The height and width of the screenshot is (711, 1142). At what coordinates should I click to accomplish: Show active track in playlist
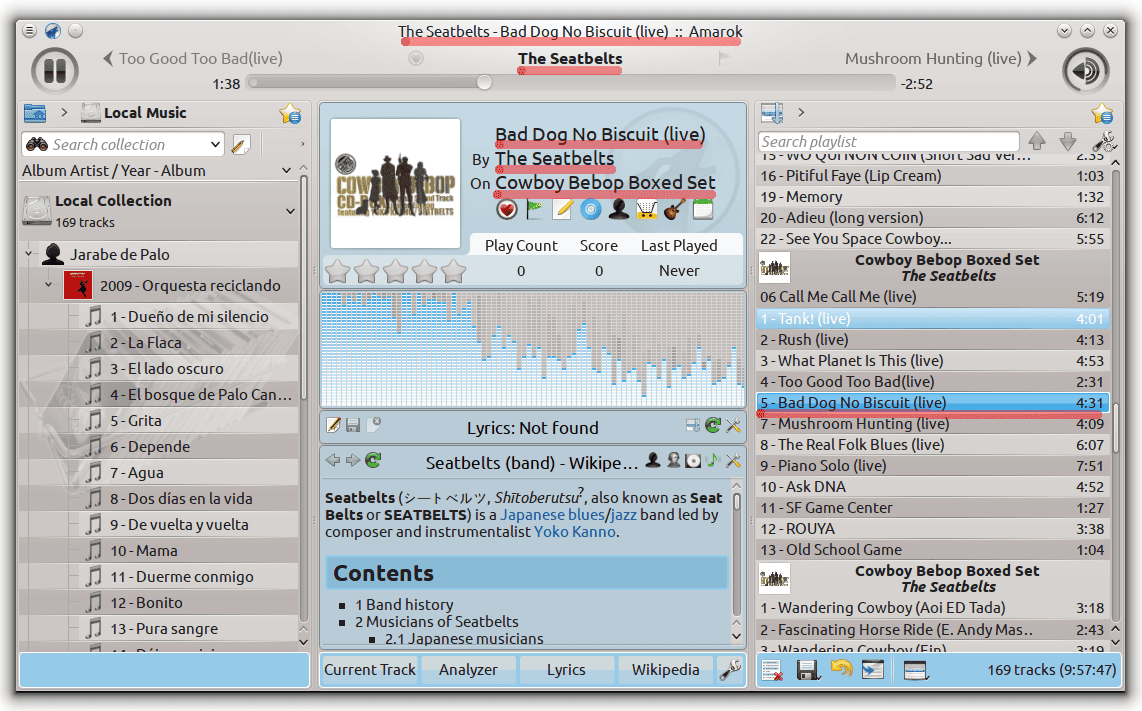pyautogui.click(x=873, y=669)
